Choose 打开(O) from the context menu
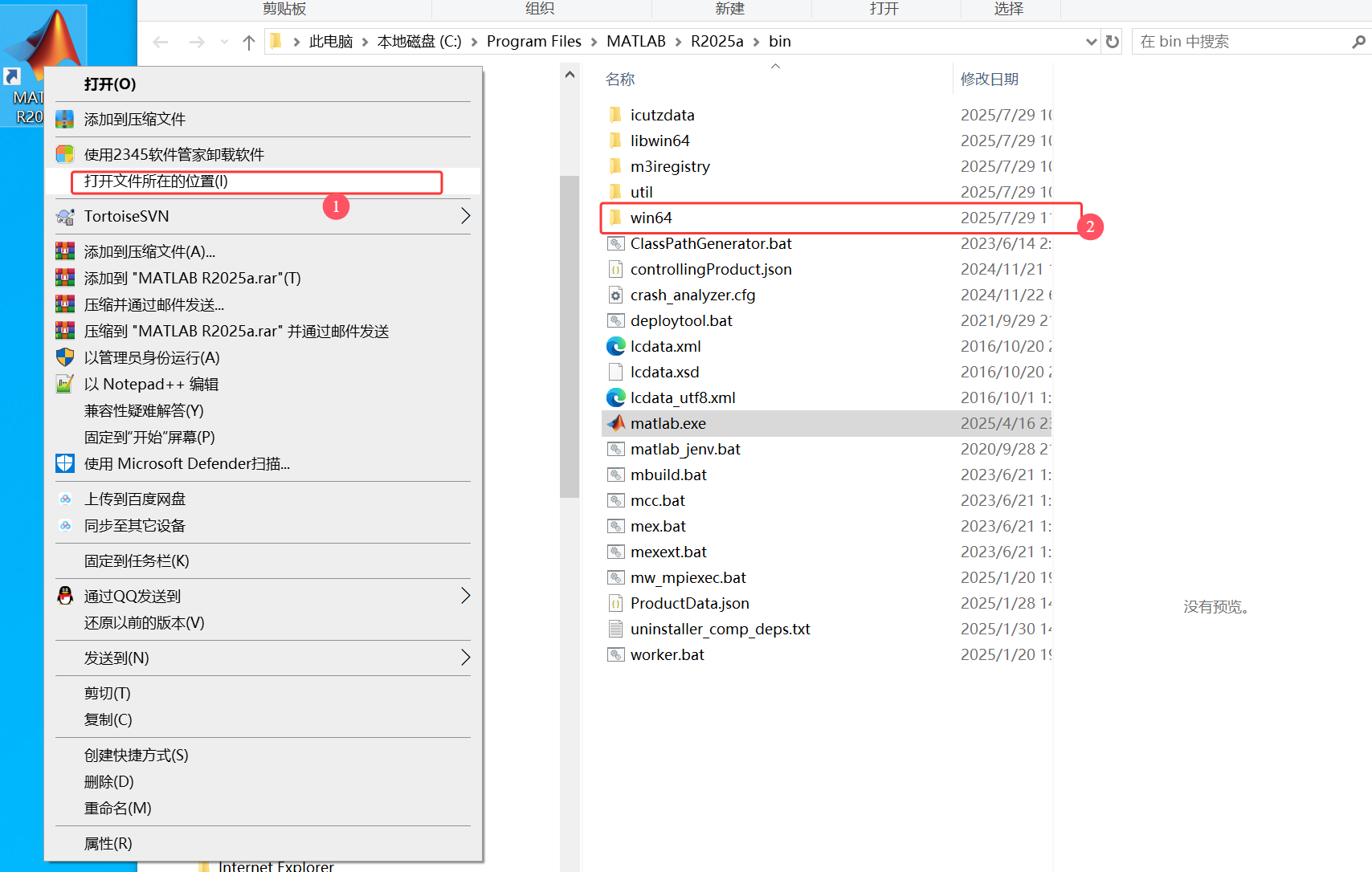Viewport: 1372px width, 872px height. click(263, 84)
